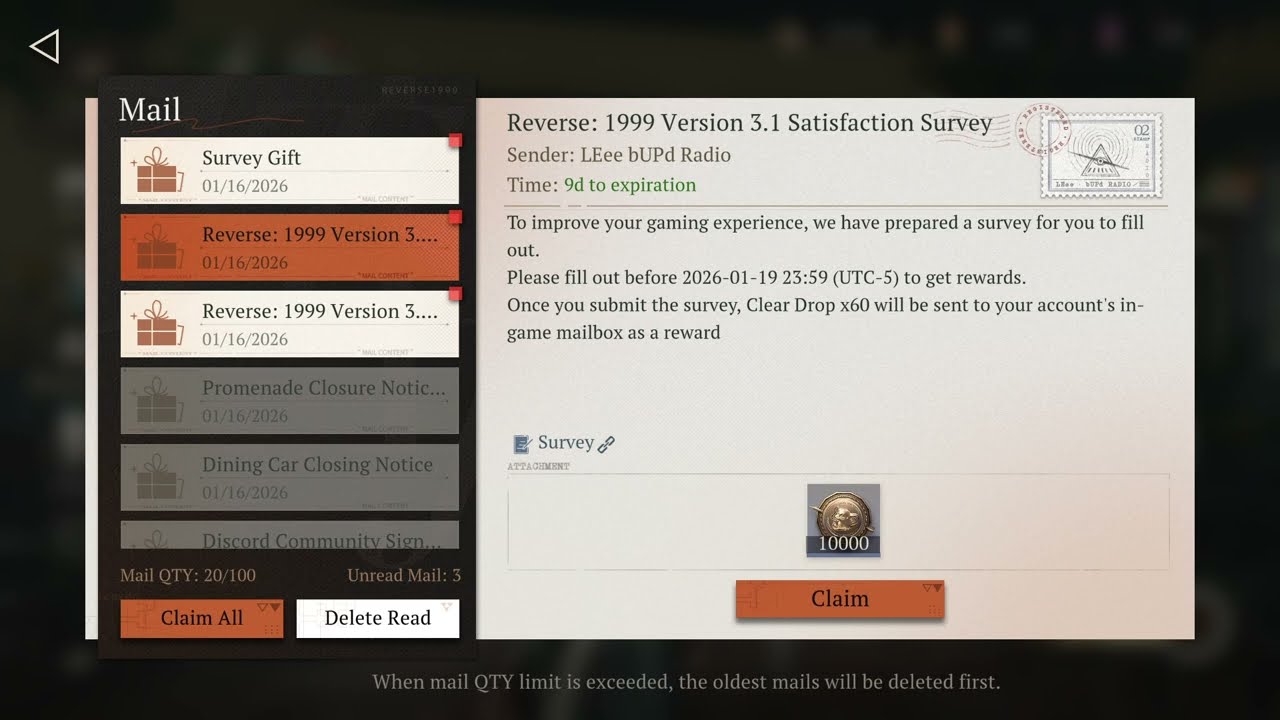This screenshot has height=720, width=1280.
Task: Click the gift icon on Promenade Closure Notice
Action: point(157,401)
